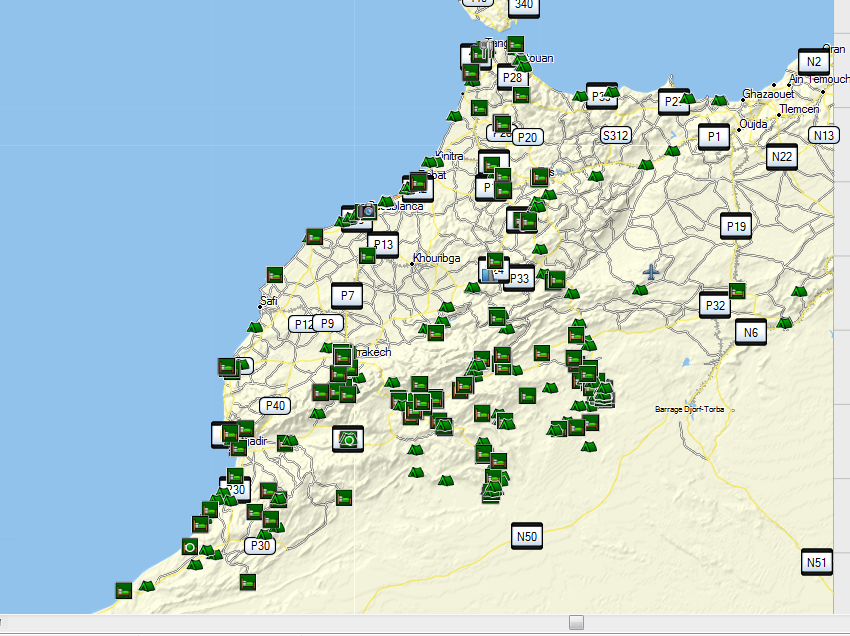Click the Ghazaouet city label

coord(768,94)
